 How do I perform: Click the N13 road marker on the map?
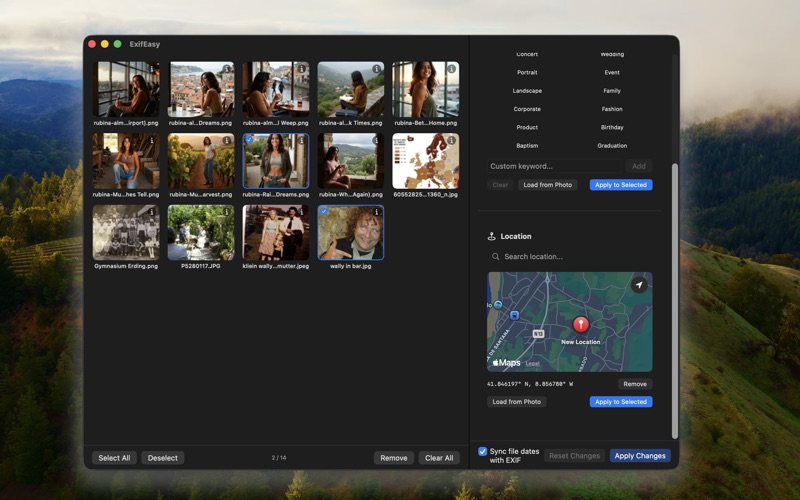point(538,334)
